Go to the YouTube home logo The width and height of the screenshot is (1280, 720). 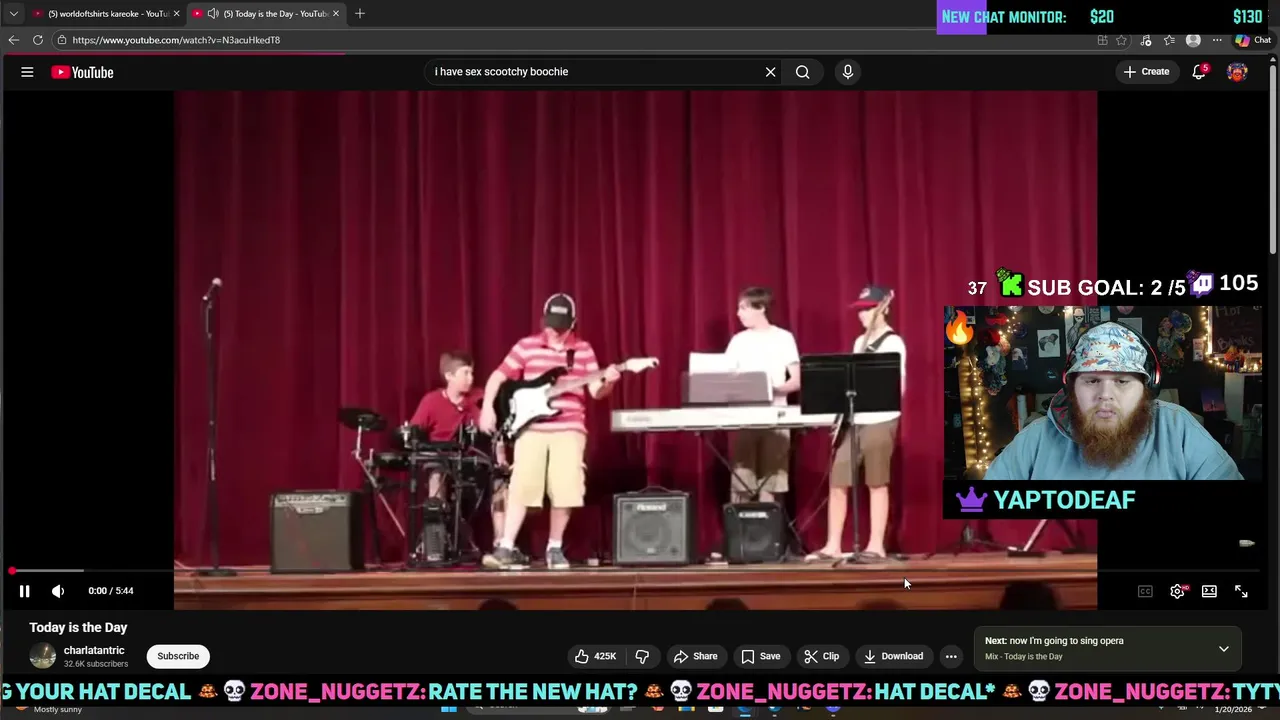pos(82,72)
